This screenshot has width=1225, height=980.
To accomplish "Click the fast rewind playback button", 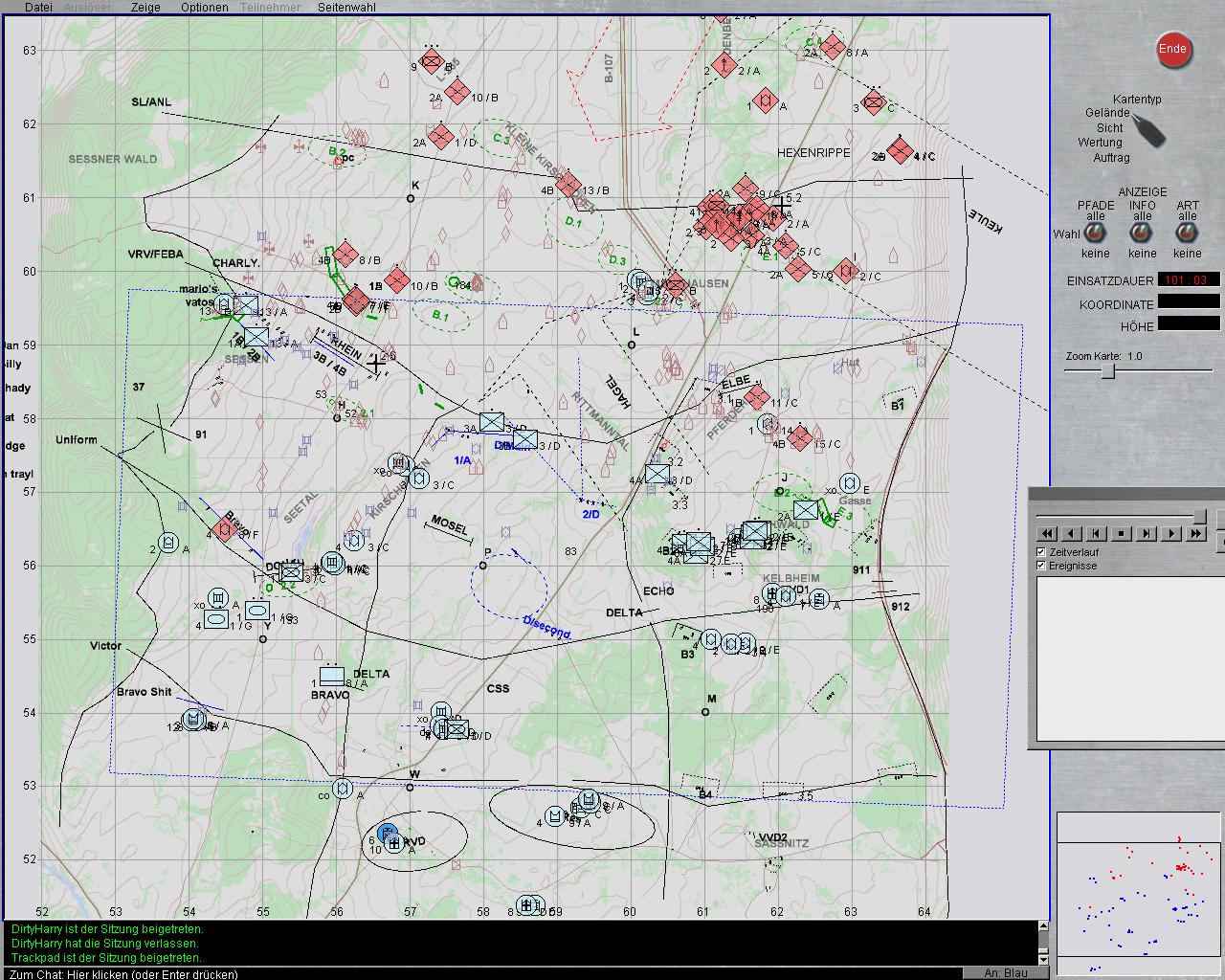I will point(1047,534).
